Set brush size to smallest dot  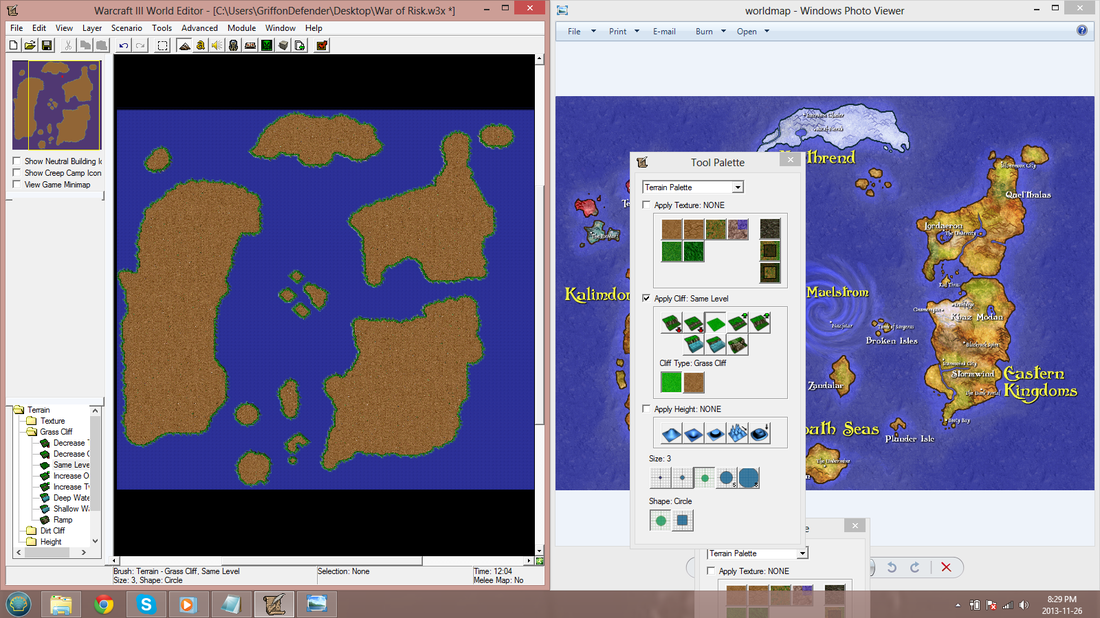tap(660, 478)
